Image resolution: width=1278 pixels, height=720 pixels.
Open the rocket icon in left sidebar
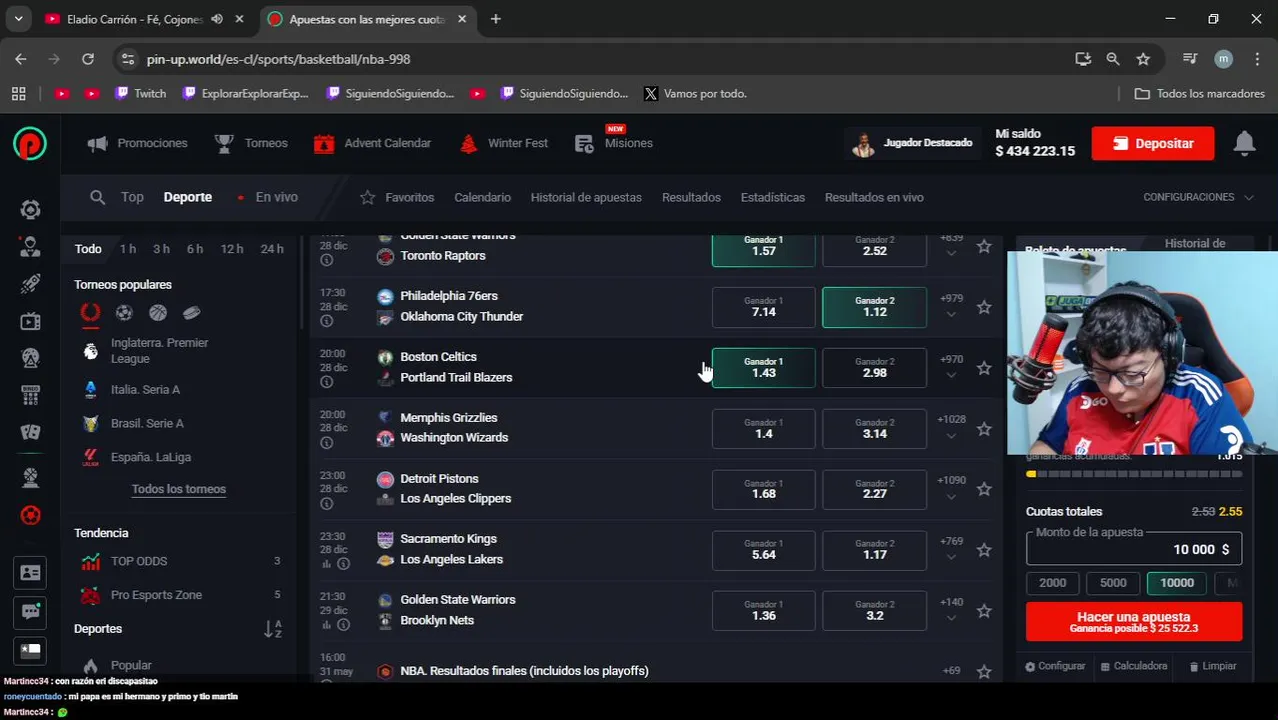(30, 284)
